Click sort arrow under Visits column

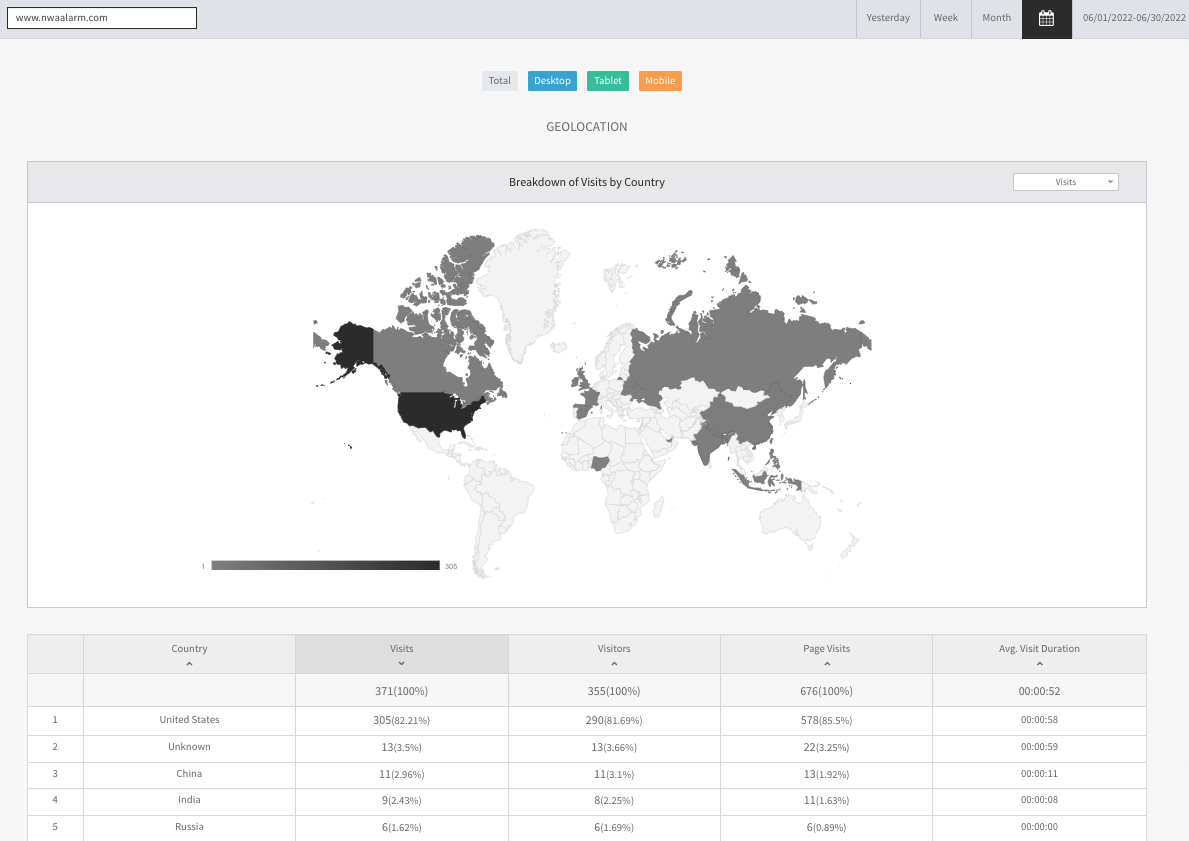(x=401, y=664)
